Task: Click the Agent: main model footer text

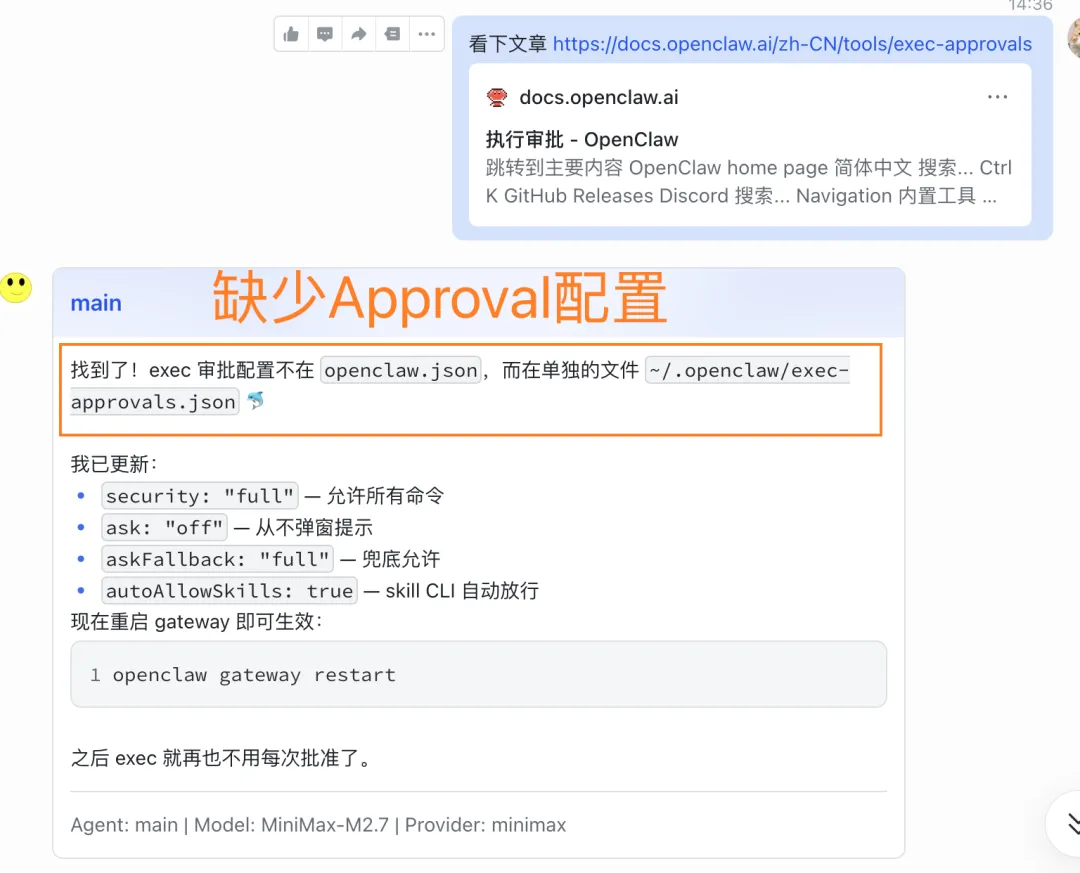Action: pyautogui.click(x=318, y=825)
